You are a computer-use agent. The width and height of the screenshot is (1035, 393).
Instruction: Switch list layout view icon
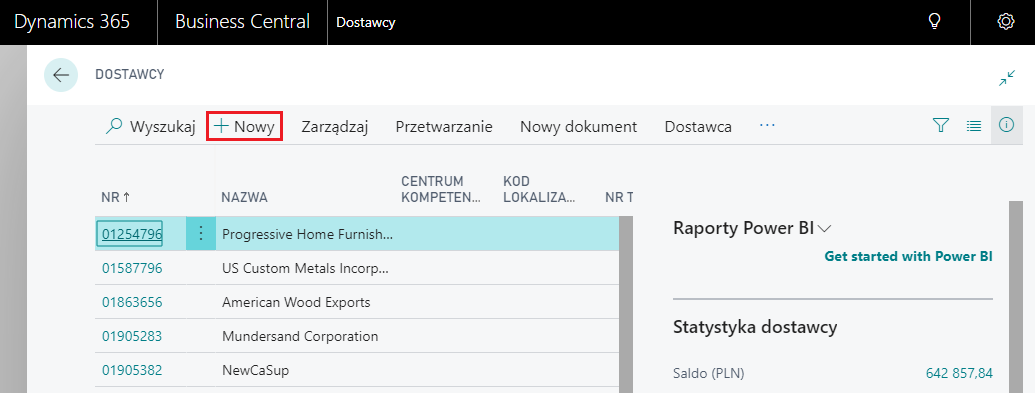tap(974, 125)
